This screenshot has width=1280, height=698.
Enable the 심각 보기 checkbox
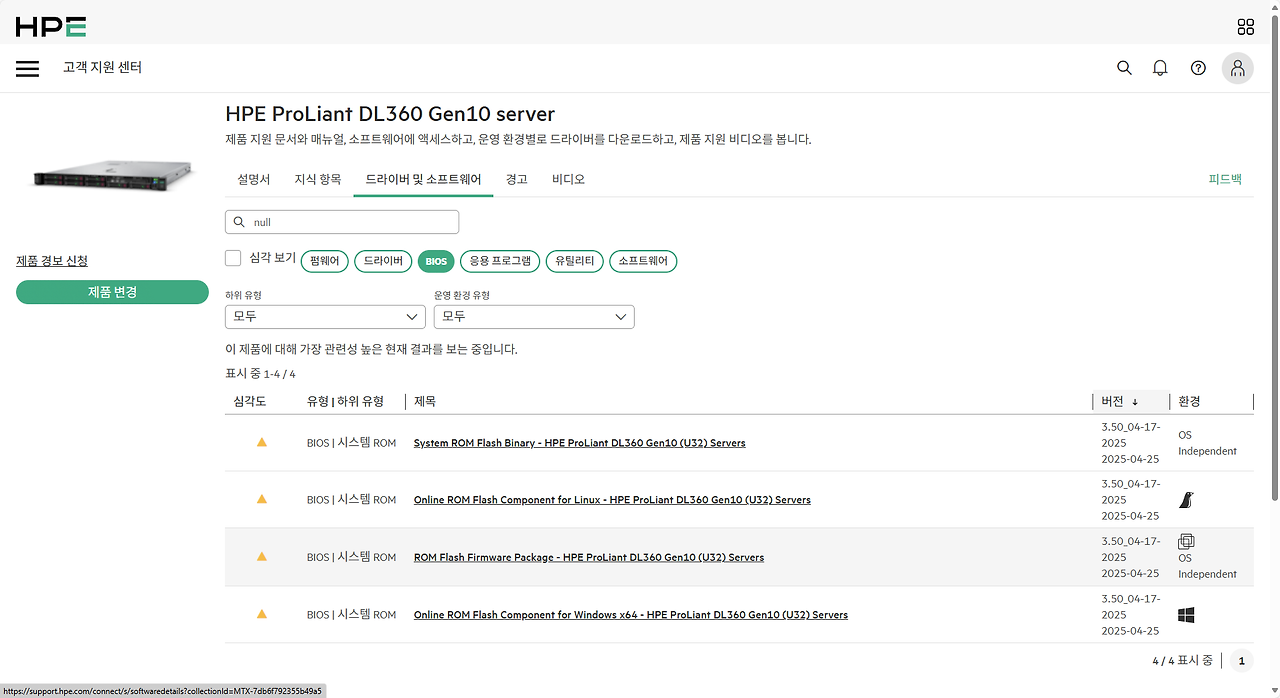pos(232,257)
